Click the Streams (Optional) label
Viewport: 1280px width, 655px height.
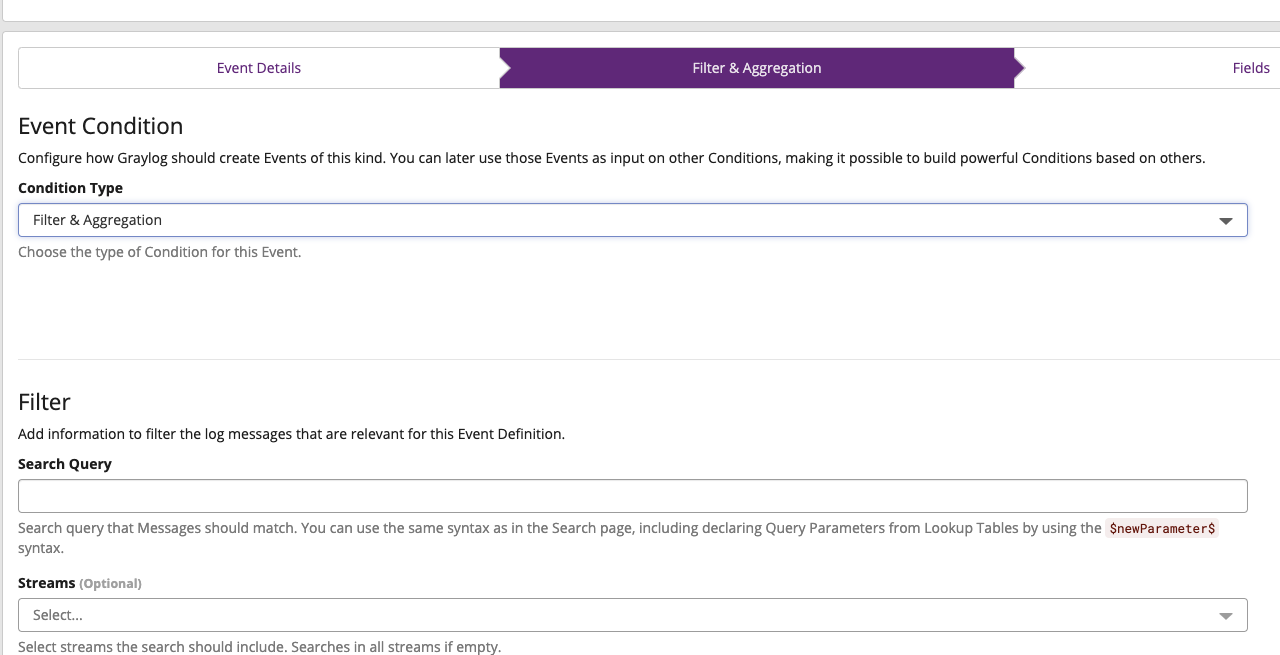[80, 583]
